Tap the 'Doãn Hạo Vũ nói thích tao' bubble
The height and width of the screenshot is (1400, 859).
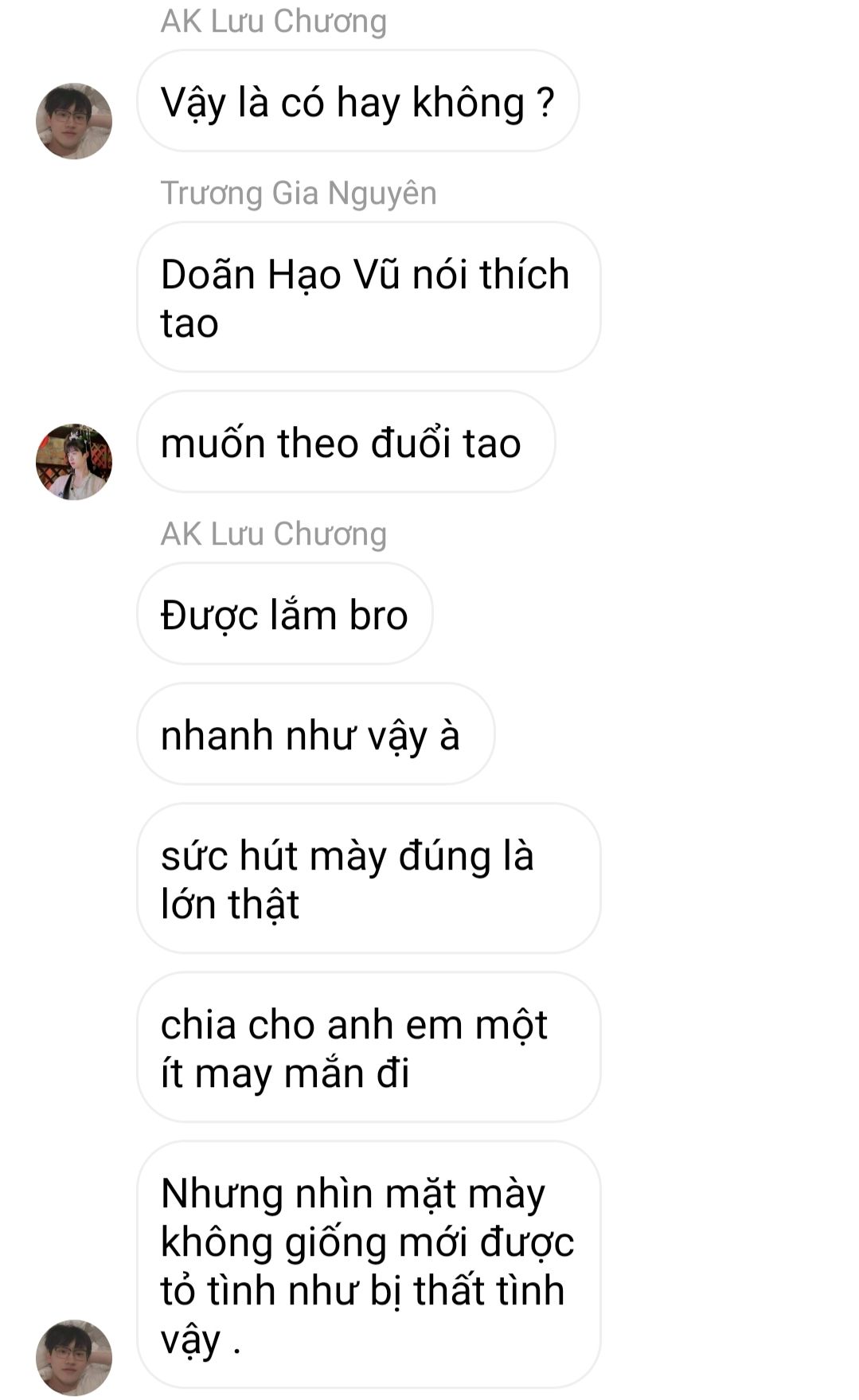pyautogui.click(x=369, y=297)
